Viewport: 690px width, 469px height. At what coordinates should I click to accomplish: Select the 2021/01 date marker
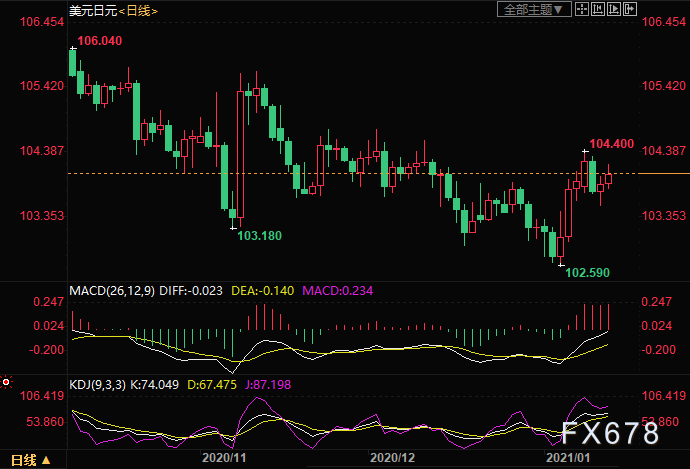click(x=568, y=458)
